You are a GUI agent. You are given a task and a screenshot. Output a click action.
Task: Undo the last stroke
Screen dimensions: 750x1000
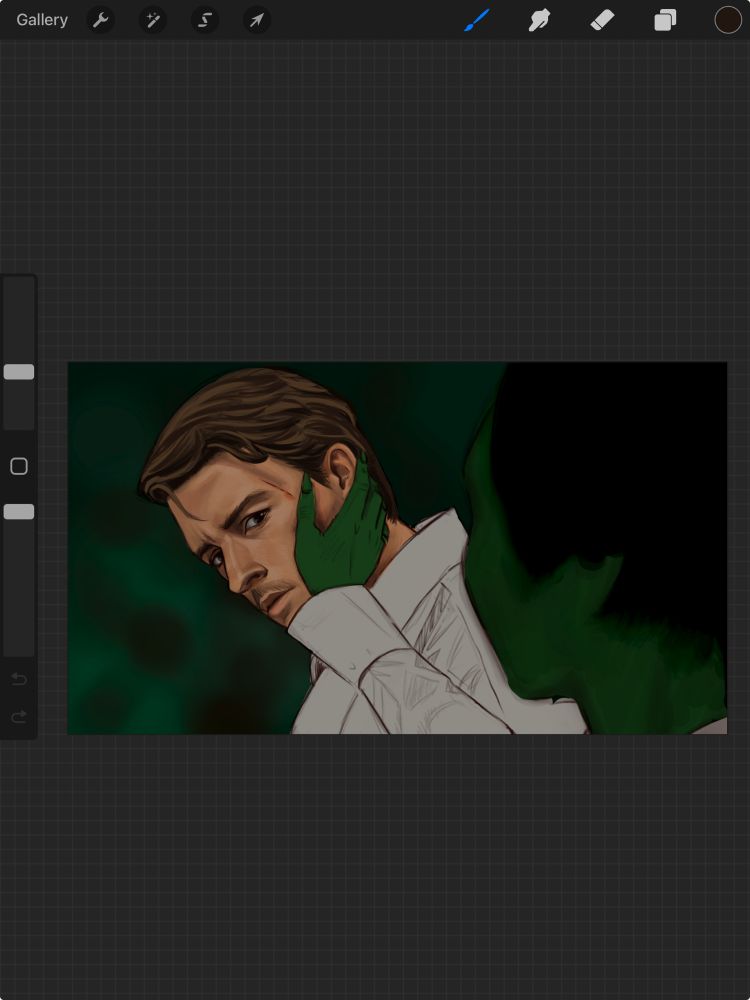19,679
